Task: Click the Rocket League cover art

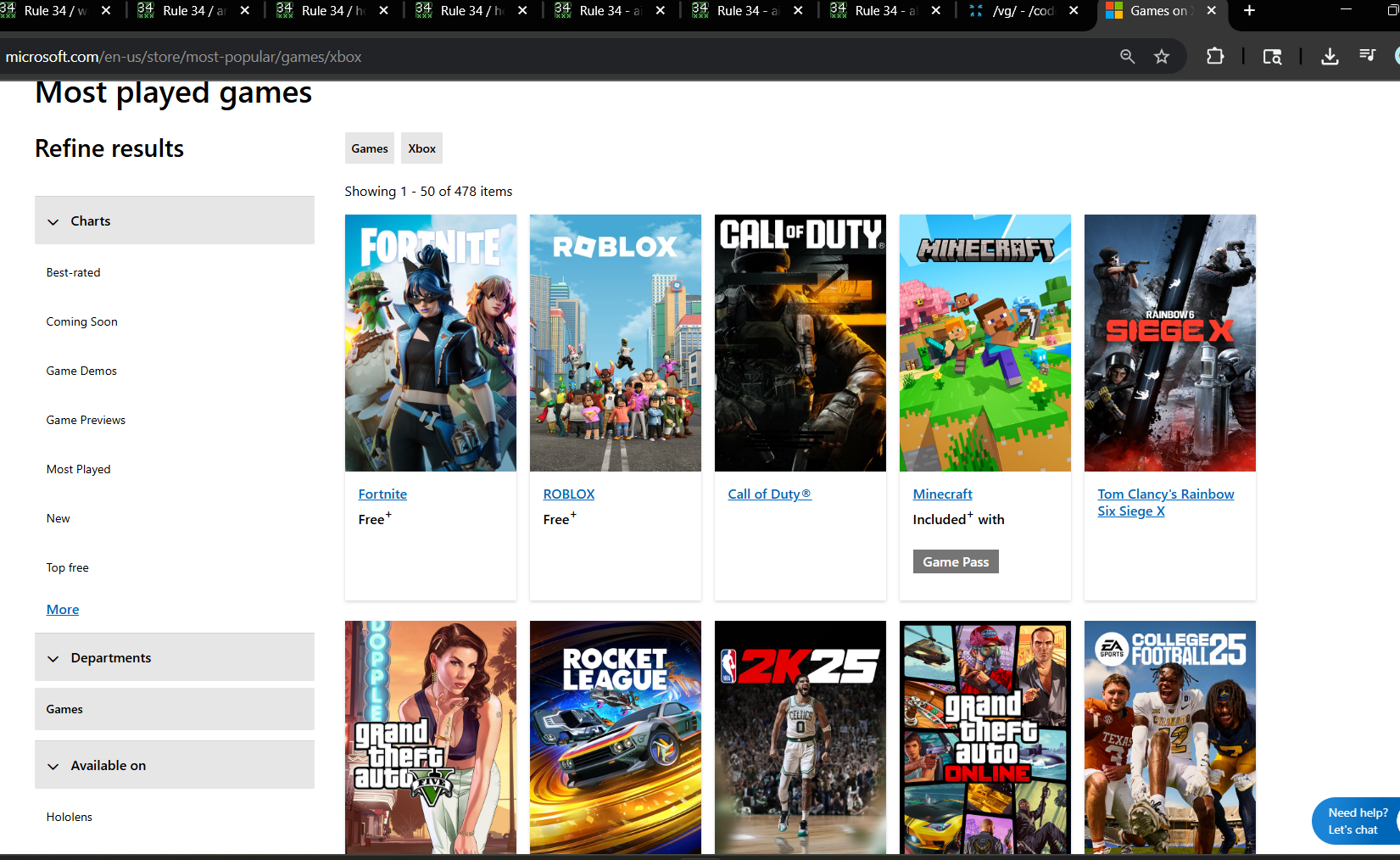Action: pyautogui.click(x=616, y=737)
